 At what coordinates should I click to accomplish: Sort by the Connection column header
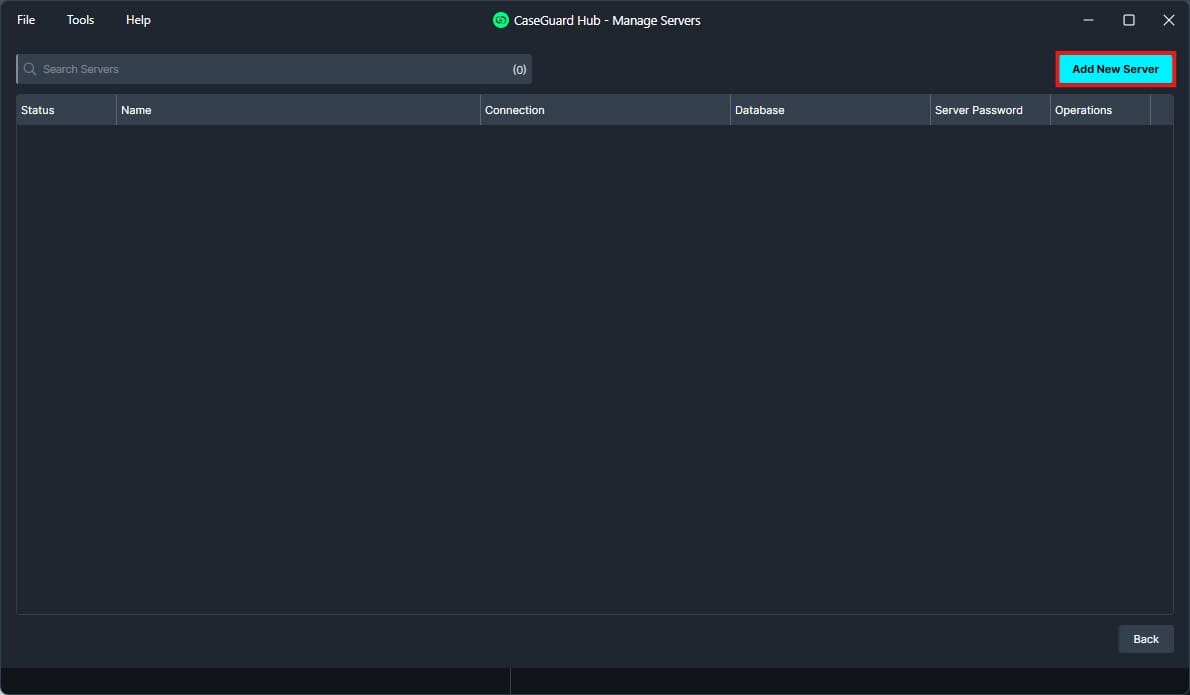tap(606, 110)
